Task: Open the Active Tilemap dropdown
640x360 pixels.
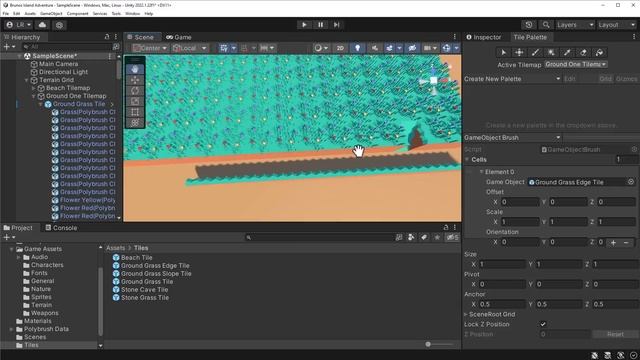Action: coord(576,64)
